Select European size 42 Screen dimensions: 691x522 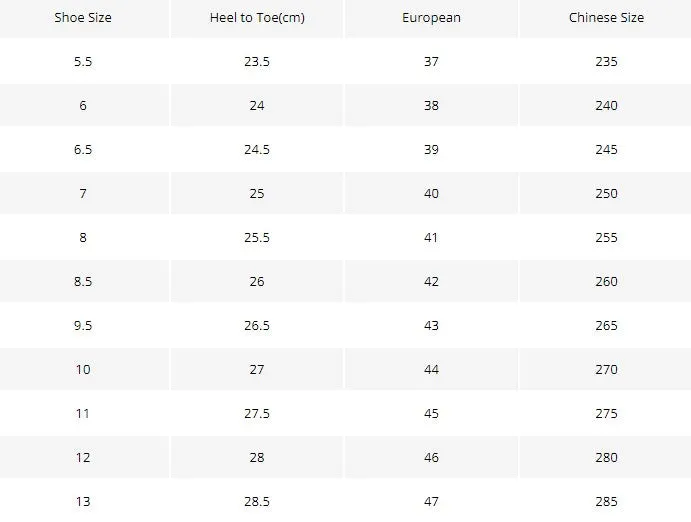431,281
